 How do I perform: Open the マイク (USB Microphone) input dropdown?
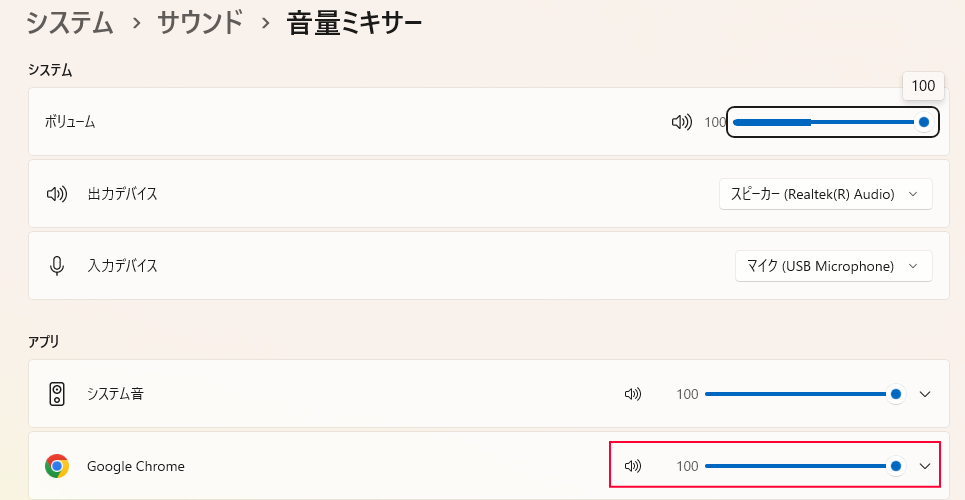(x=833, y=266)
